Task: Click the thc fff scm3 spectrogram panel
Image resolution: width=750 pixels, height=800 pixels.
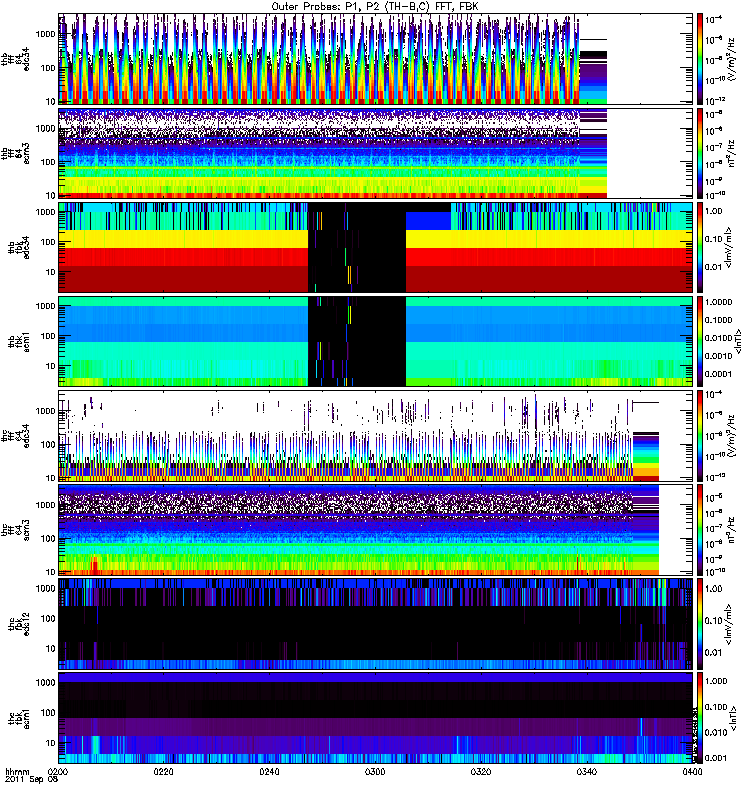Action: (x=376, y=530)
